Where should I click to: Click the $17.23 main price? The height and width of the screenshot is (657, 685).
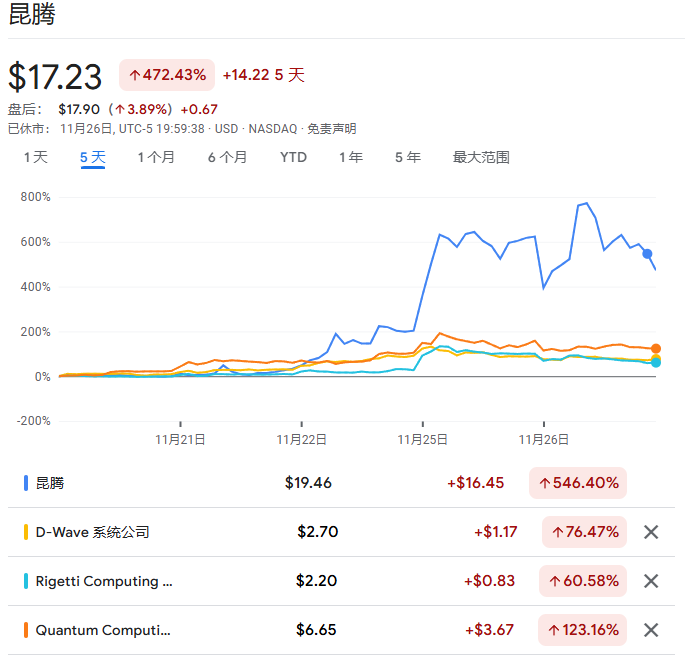click(x=55, y=77)
